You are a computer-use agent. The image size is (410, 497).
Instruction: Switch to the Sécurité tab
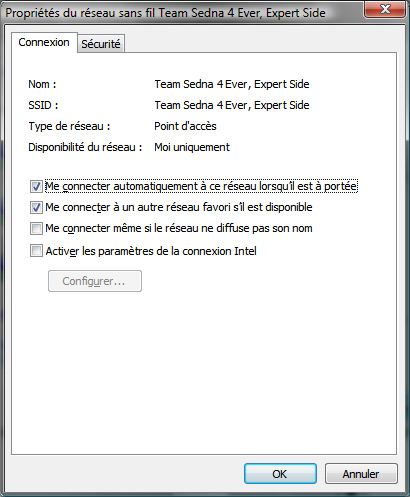coord(101,44)
